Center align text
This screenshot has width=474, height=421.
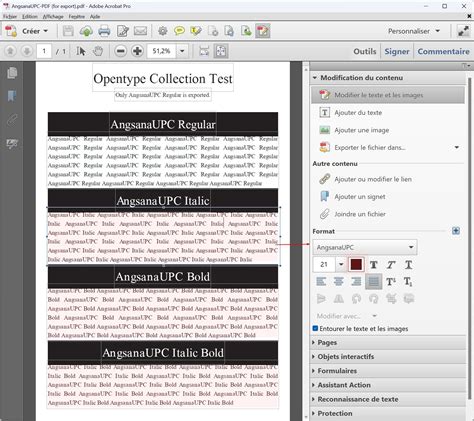tap(339, 282)
